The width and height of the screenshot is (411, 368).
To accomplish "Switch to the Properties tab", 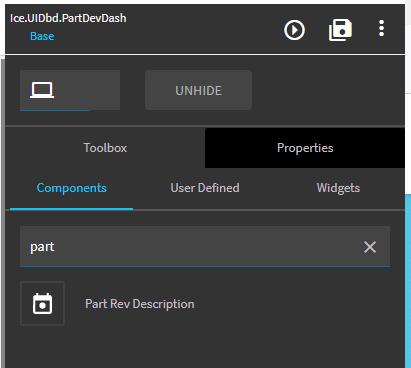I will pos(305,148).
